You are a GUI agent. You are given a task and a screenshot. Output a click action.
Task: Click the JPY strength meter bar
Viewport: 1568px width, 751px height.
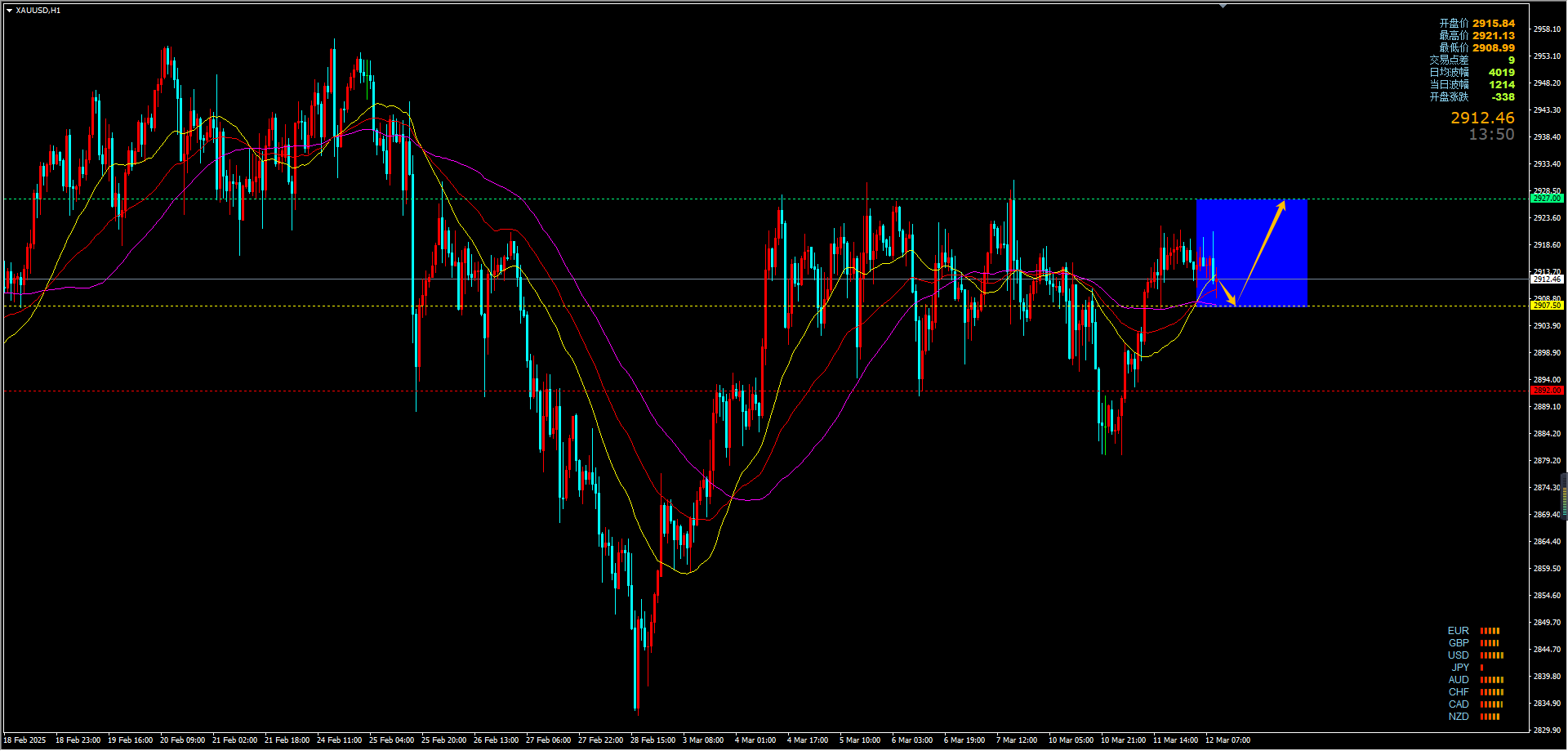coord(1481,668)
